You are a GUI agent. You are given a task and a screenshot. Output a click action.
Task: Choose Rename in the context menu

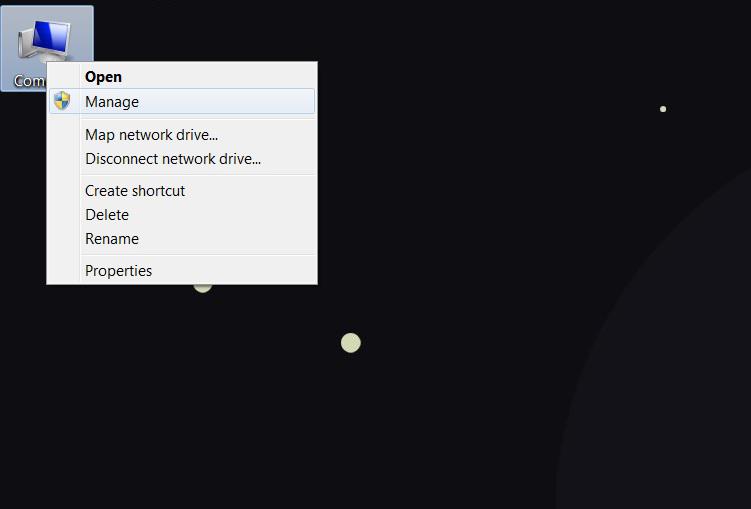tap(112, 239)
